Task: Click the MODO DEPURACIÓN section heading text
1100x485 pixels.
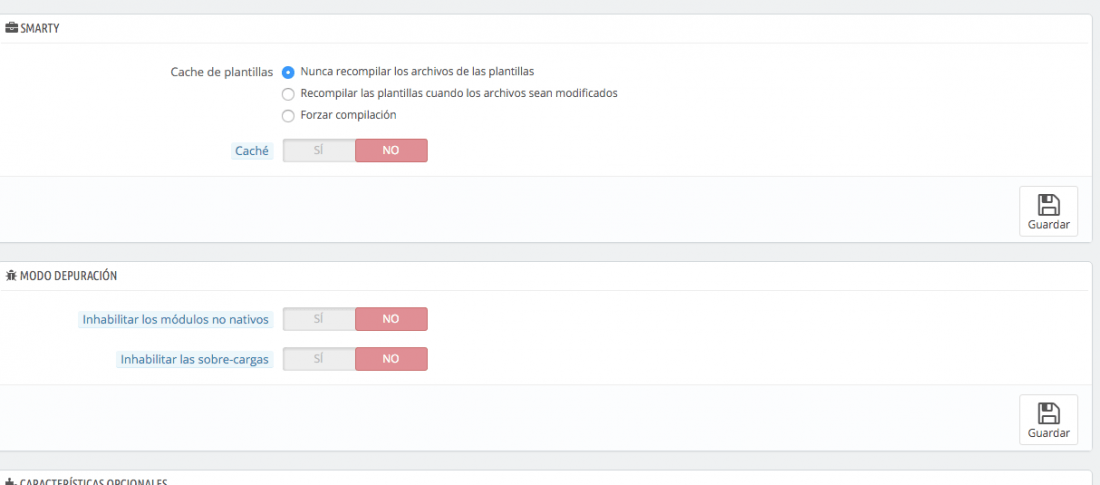Action: click(x=68, y=276)
